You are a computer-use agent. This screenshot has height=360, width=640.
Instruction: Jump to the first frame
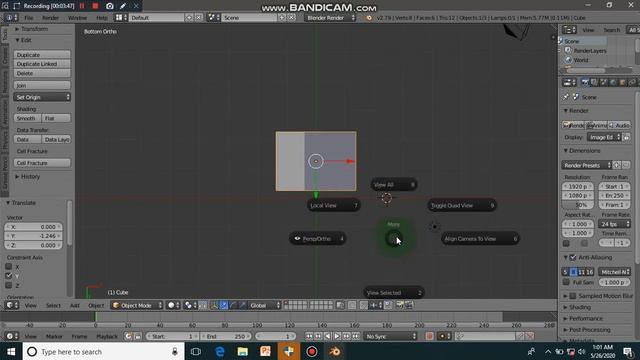tap(309, 336)
